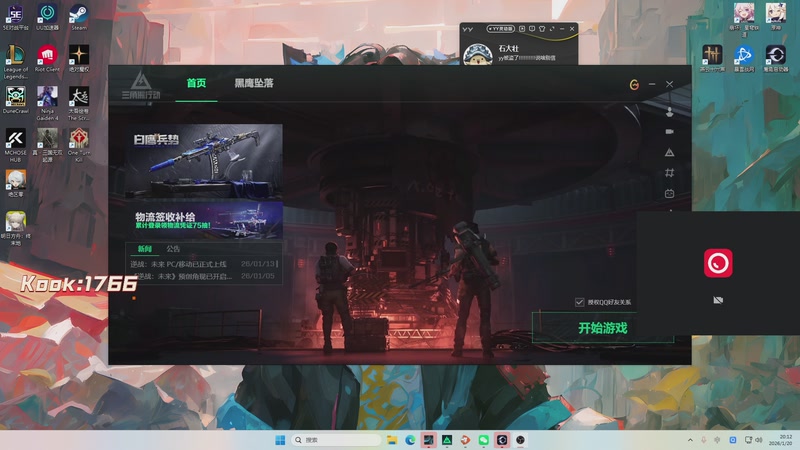Image resolution: width=800 pixels, height=450 pixels.
Task: Click the triangle game logo in launcher header
Action: (141, 85)
